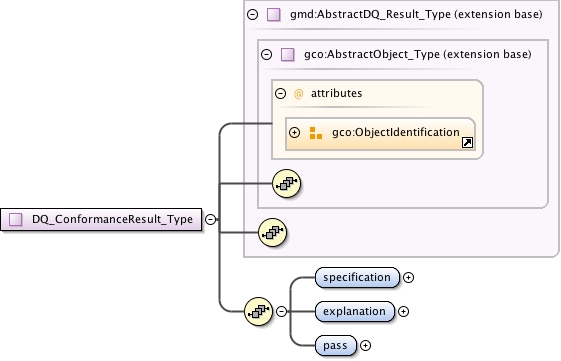Collapse the DQ_ConformanceResult_Type node
The width and height of the screenshot is (561, 361).
(211, 219)
